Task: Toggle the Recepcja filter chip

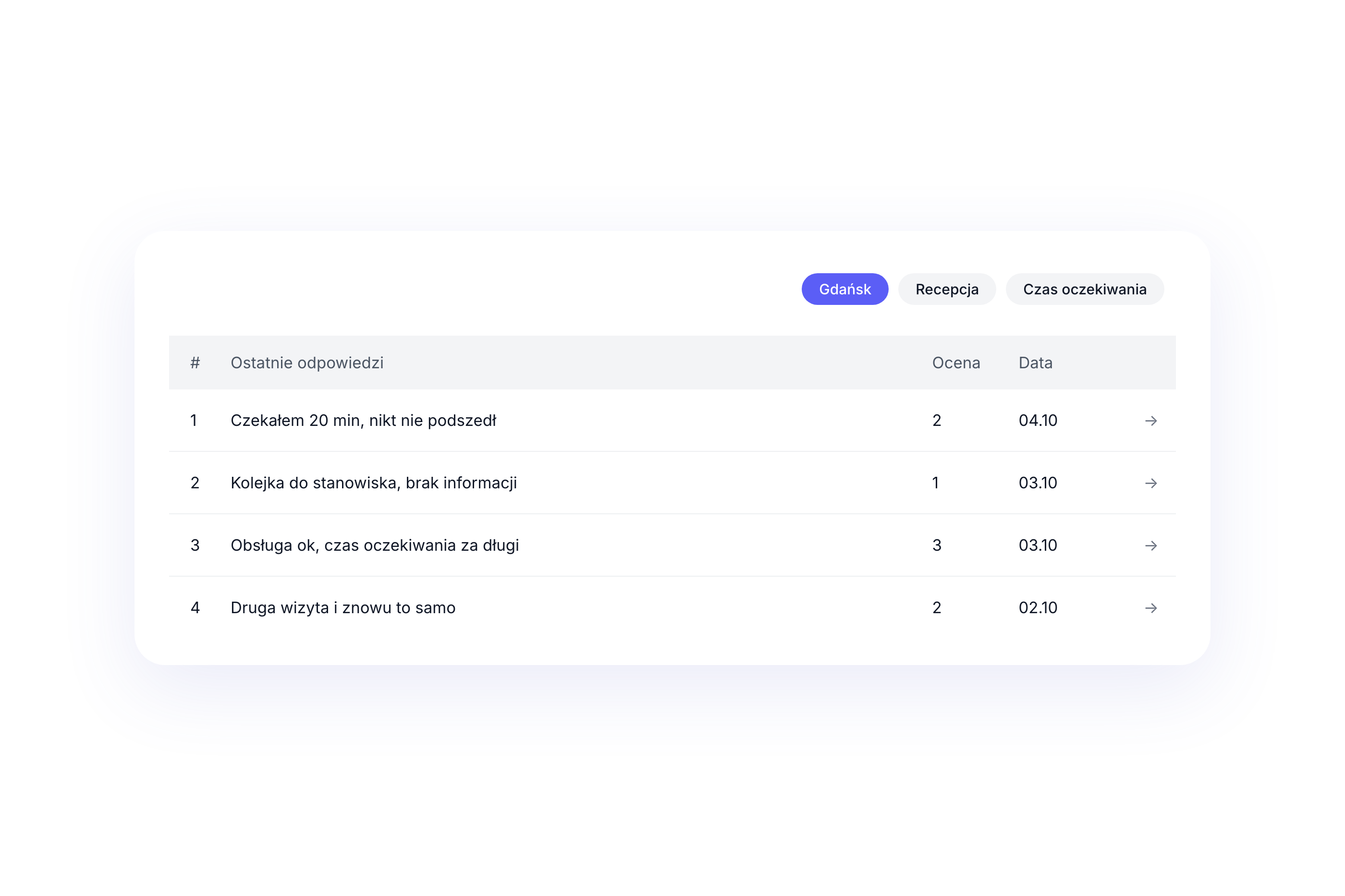Action: click(x=947, y=289)
